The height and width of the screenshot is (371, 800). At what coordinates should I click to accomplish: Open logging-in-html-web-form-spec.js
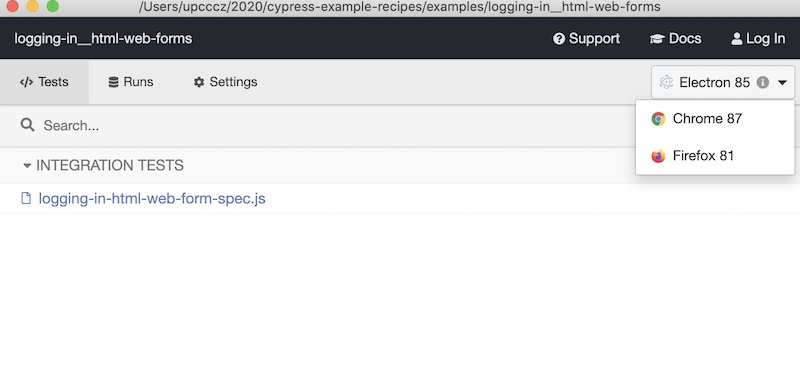pos(152,199)
